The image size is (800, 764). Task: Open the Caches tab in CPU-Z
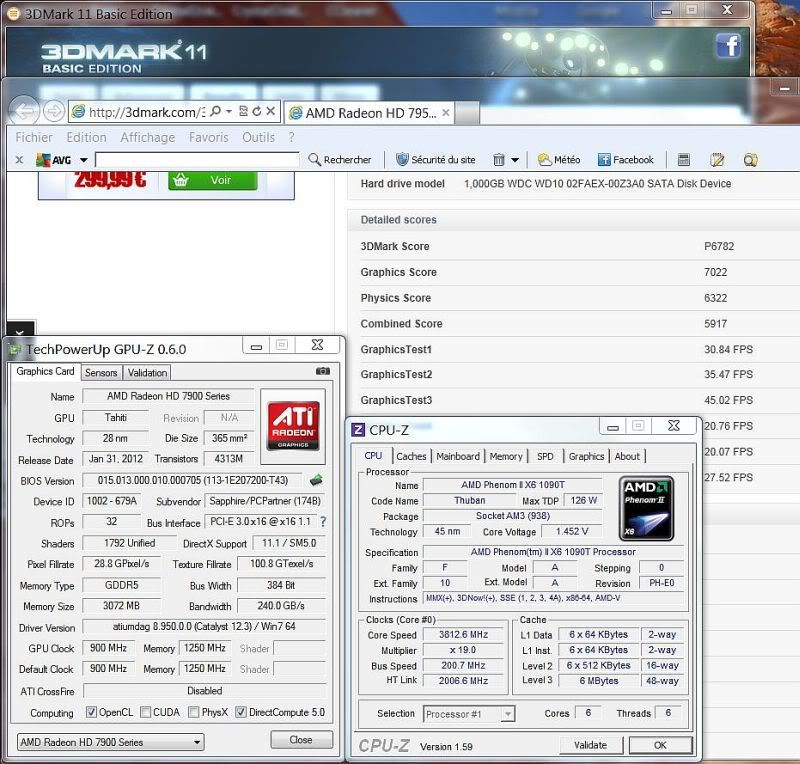(x=412, y=455)
